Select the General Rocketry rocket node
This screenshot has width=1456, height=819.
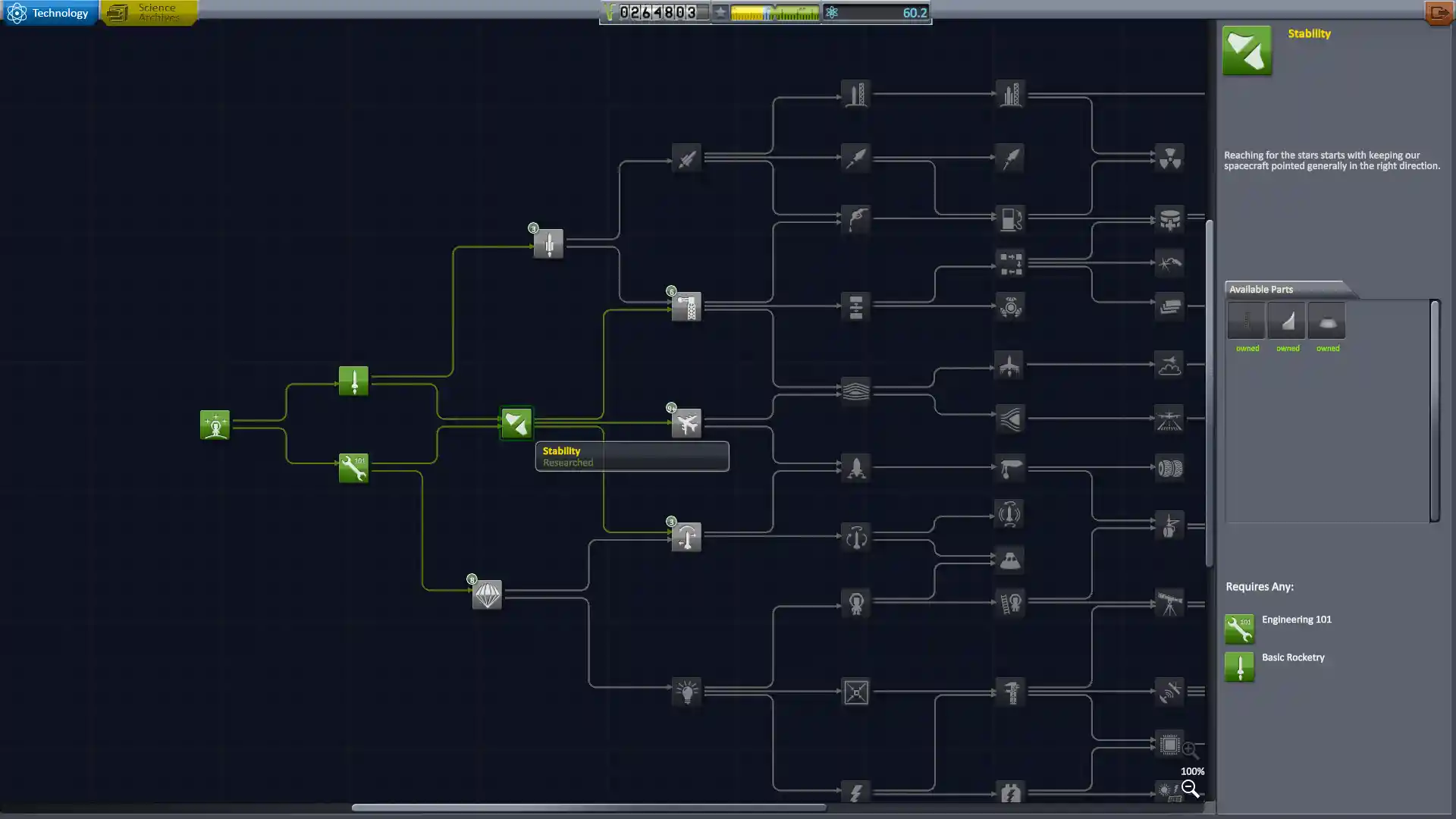tap(548, 244)
